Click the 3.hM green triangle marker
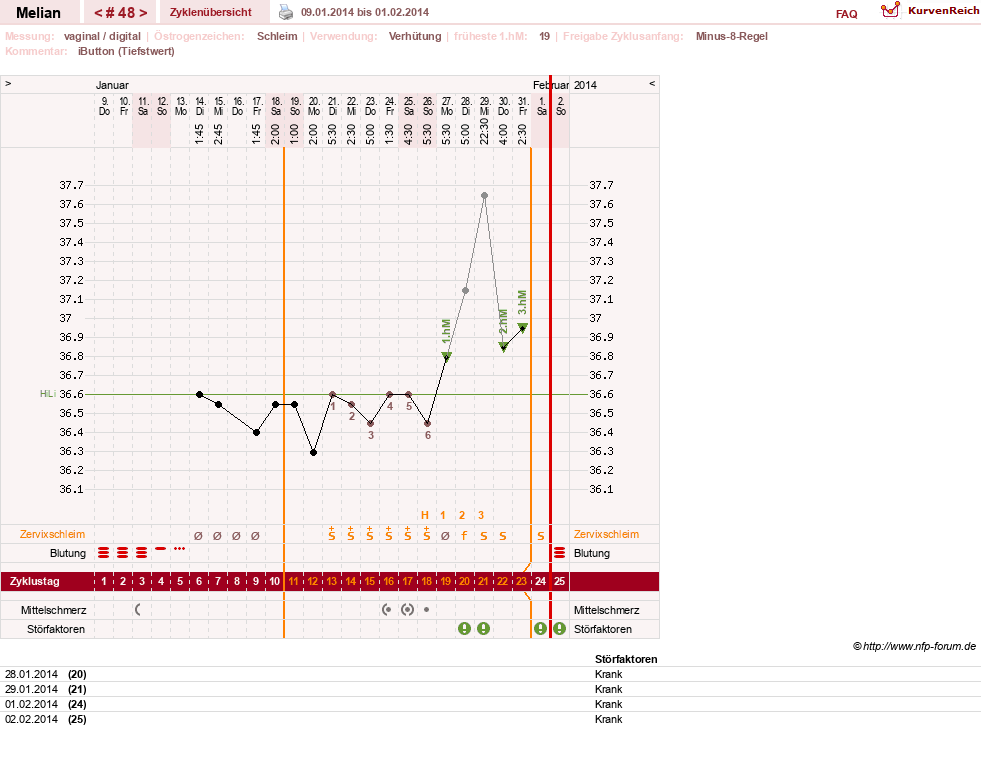Screen dimensions: 981x758 coord(522,327)
